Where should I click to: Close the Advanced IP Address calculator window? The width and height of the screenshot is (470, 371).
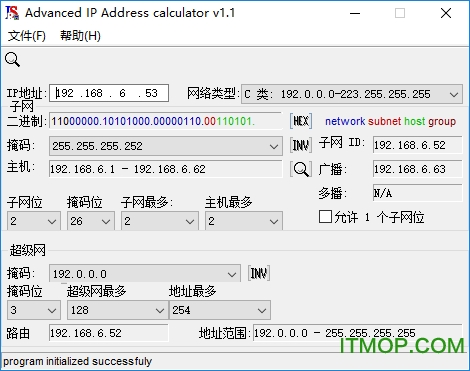[x=446, y=13]
